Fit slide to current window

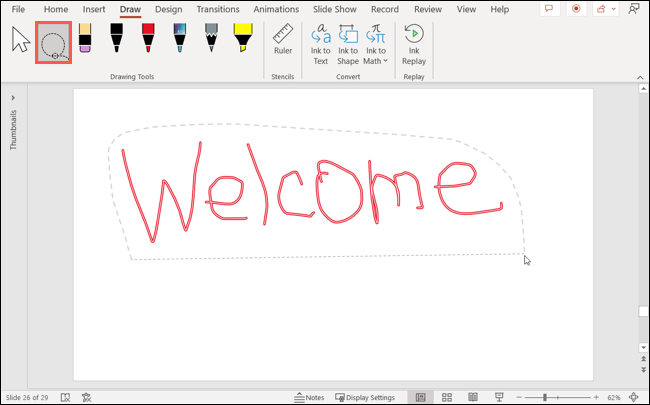(633, 397)
